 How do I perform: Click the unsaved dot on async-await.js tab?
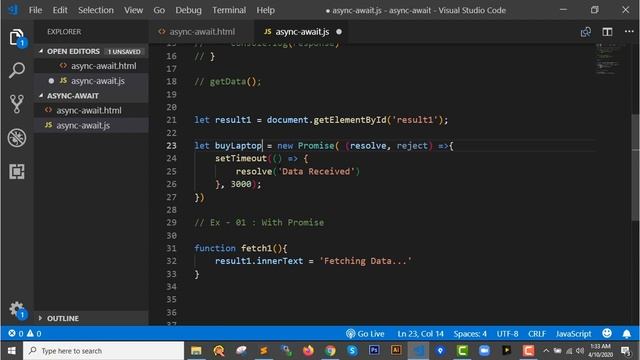[x=339, y=31]
